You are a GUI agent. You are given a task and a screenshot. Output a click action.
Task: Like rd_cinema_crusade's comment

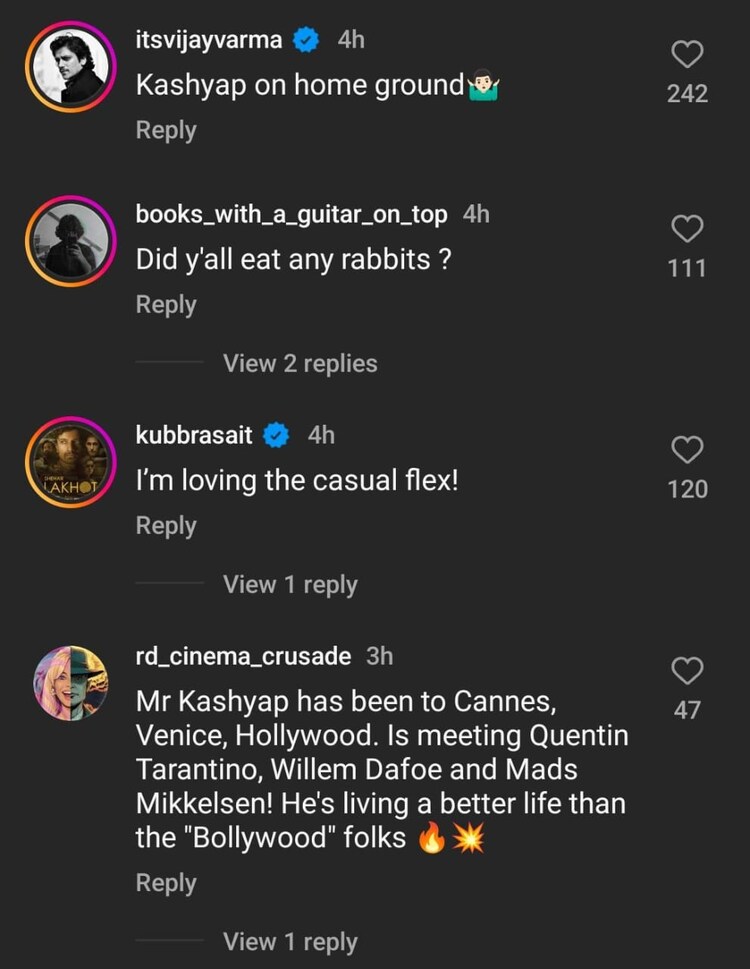[687, 671]
